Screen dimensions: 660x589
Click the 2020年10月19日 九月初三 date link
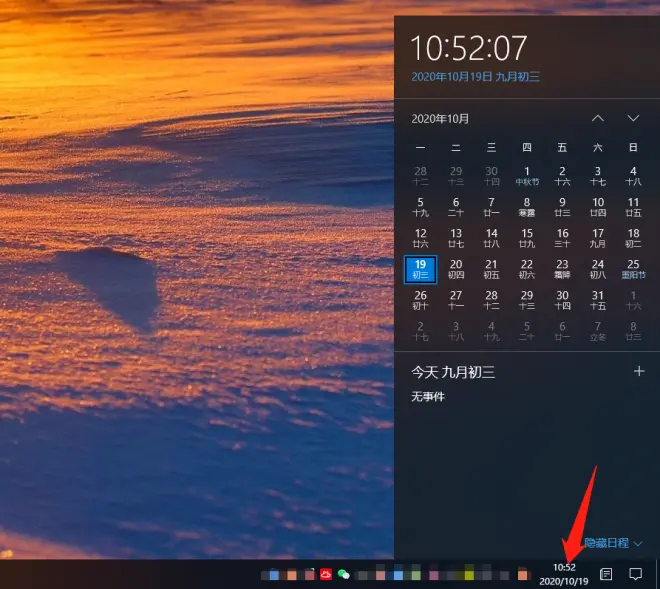[x=475, y=77]
